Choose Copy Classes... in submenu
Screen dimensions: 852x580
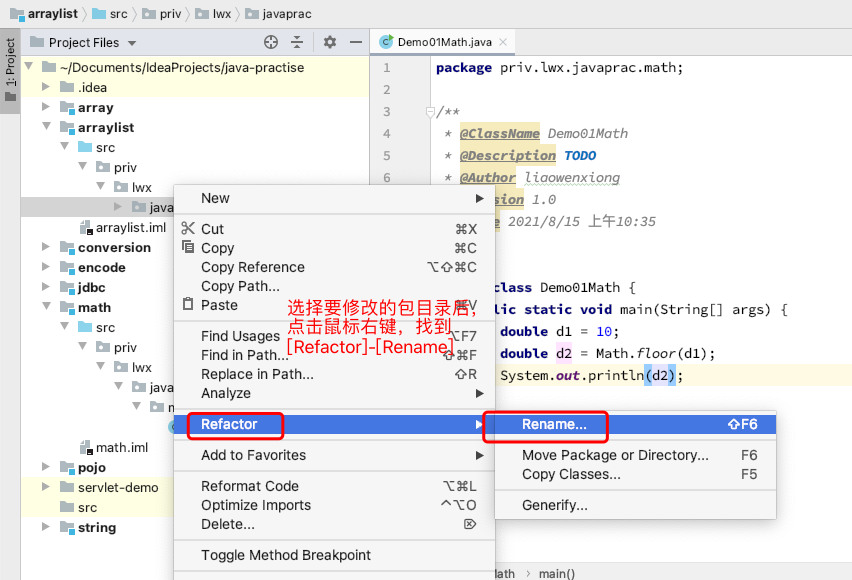tap(635, 474)
